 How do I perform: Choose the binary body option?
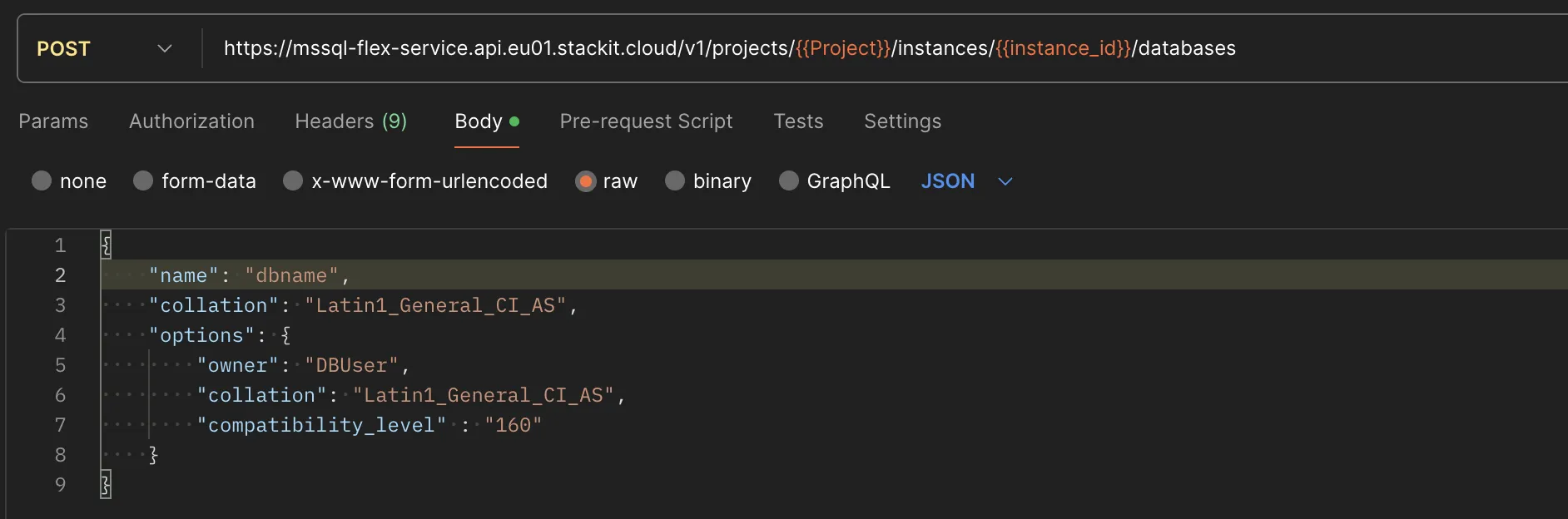675,181
